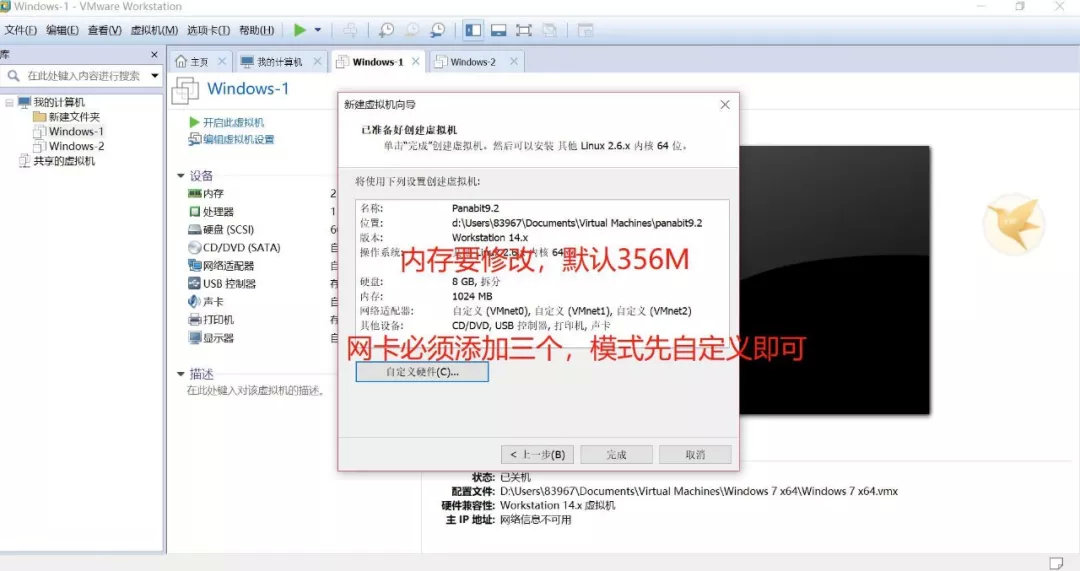Toggle the library sidebar view icon
The image size is (1080, 571).
473,30
